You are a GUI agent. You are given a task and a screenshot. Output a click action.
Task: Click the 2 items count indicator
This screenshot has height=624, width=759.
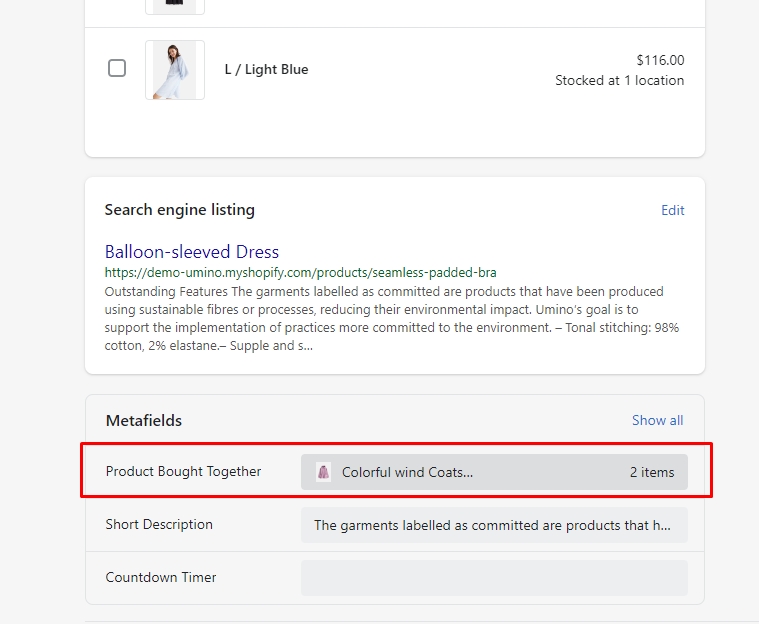tap(651, 472)
